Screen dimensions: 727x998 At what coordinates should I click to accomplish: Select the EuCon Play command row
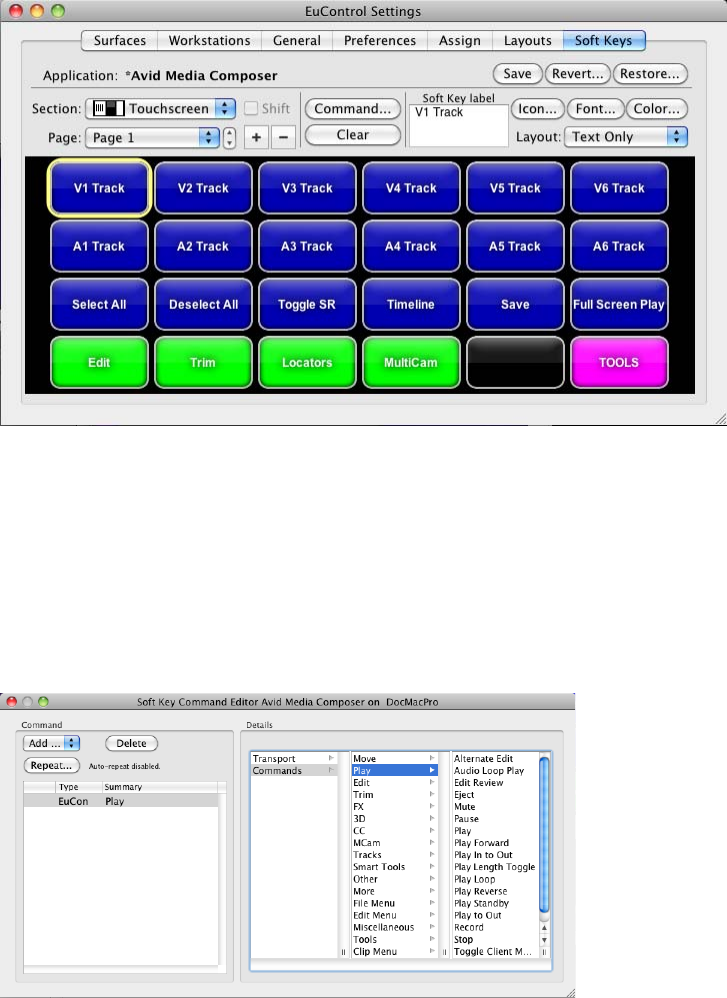121,801
